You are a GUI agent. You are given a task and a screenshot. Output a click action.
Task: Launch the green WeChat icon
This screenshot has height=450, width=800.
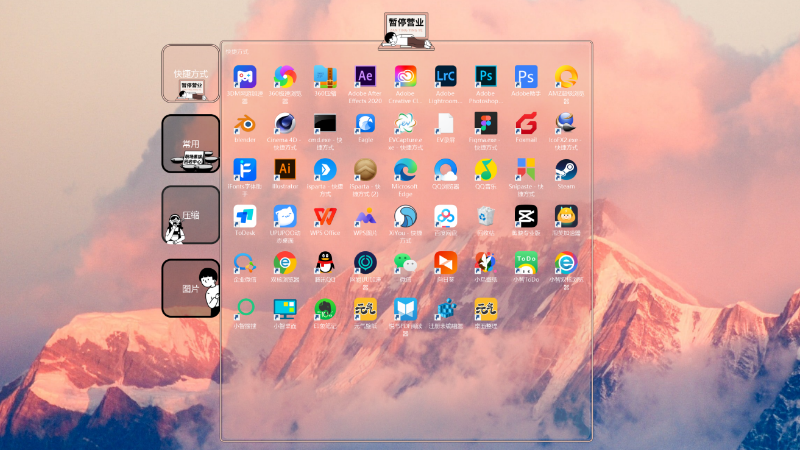coord(405,262)
